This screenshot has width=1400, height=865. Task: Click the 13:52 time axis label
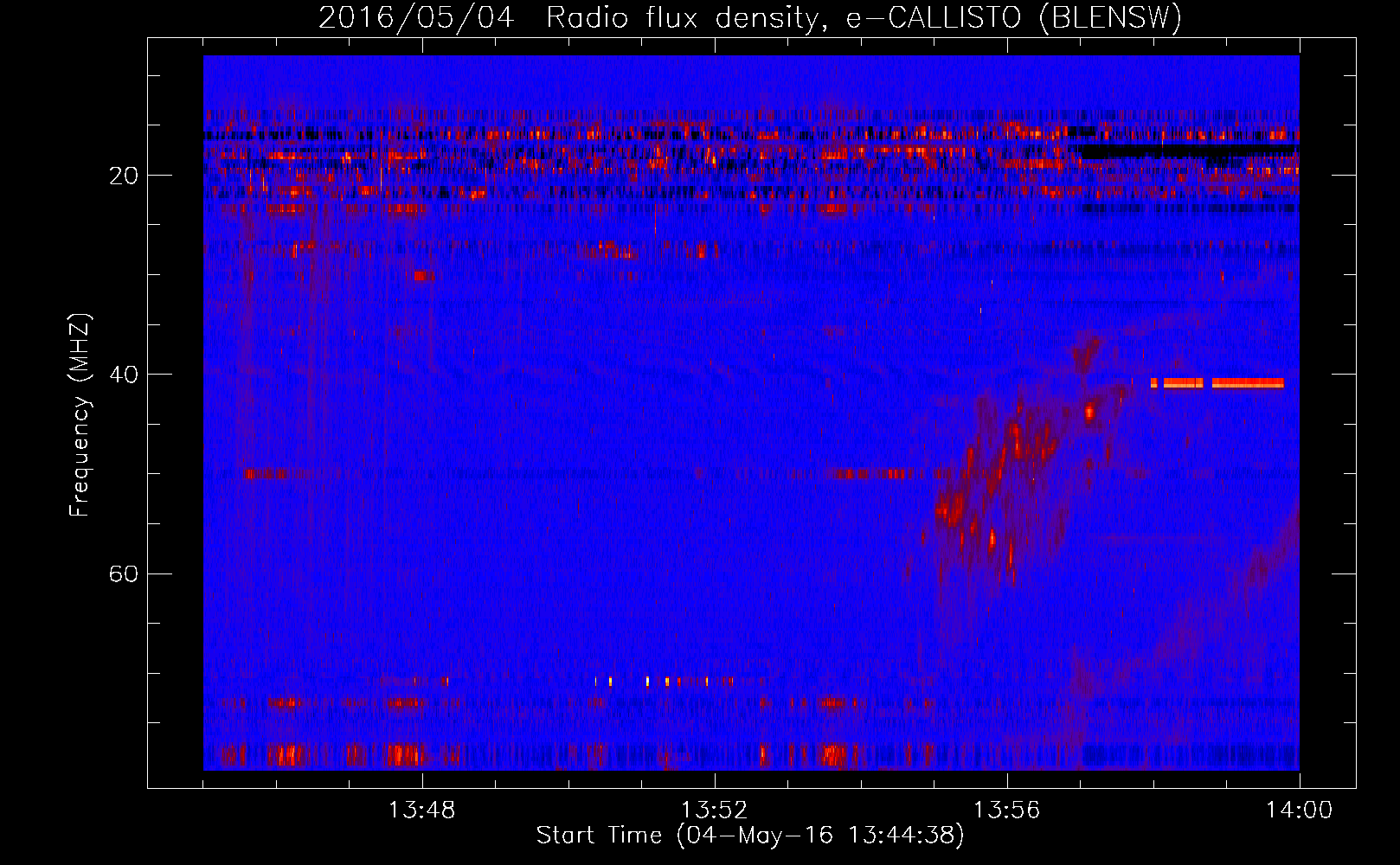(x=715, y=811)
